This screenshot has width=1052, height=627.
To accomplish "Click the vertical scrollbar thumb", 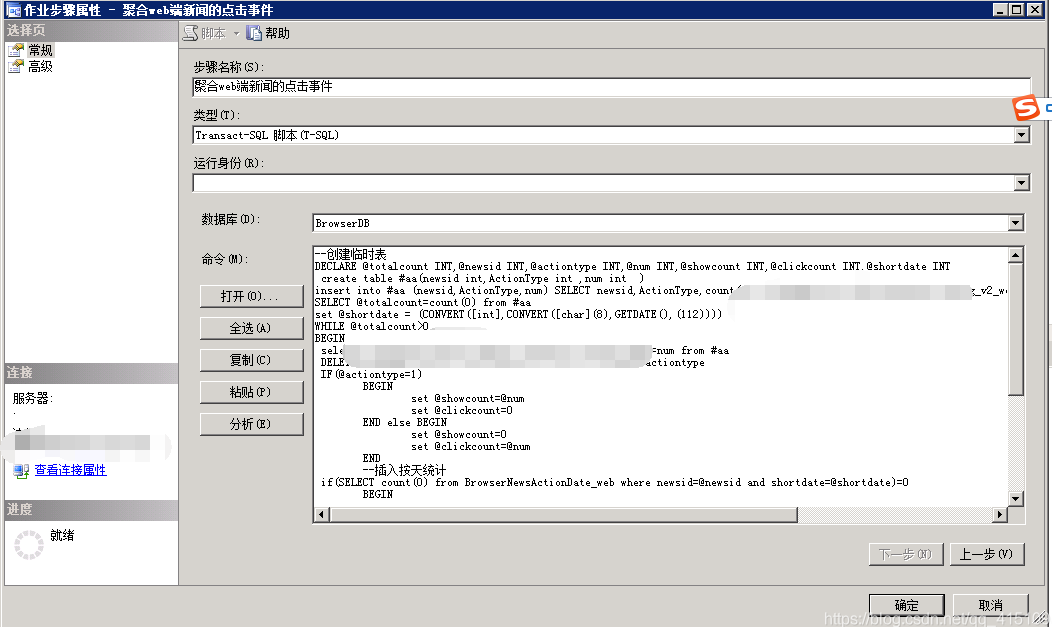I will point(1016,329).
